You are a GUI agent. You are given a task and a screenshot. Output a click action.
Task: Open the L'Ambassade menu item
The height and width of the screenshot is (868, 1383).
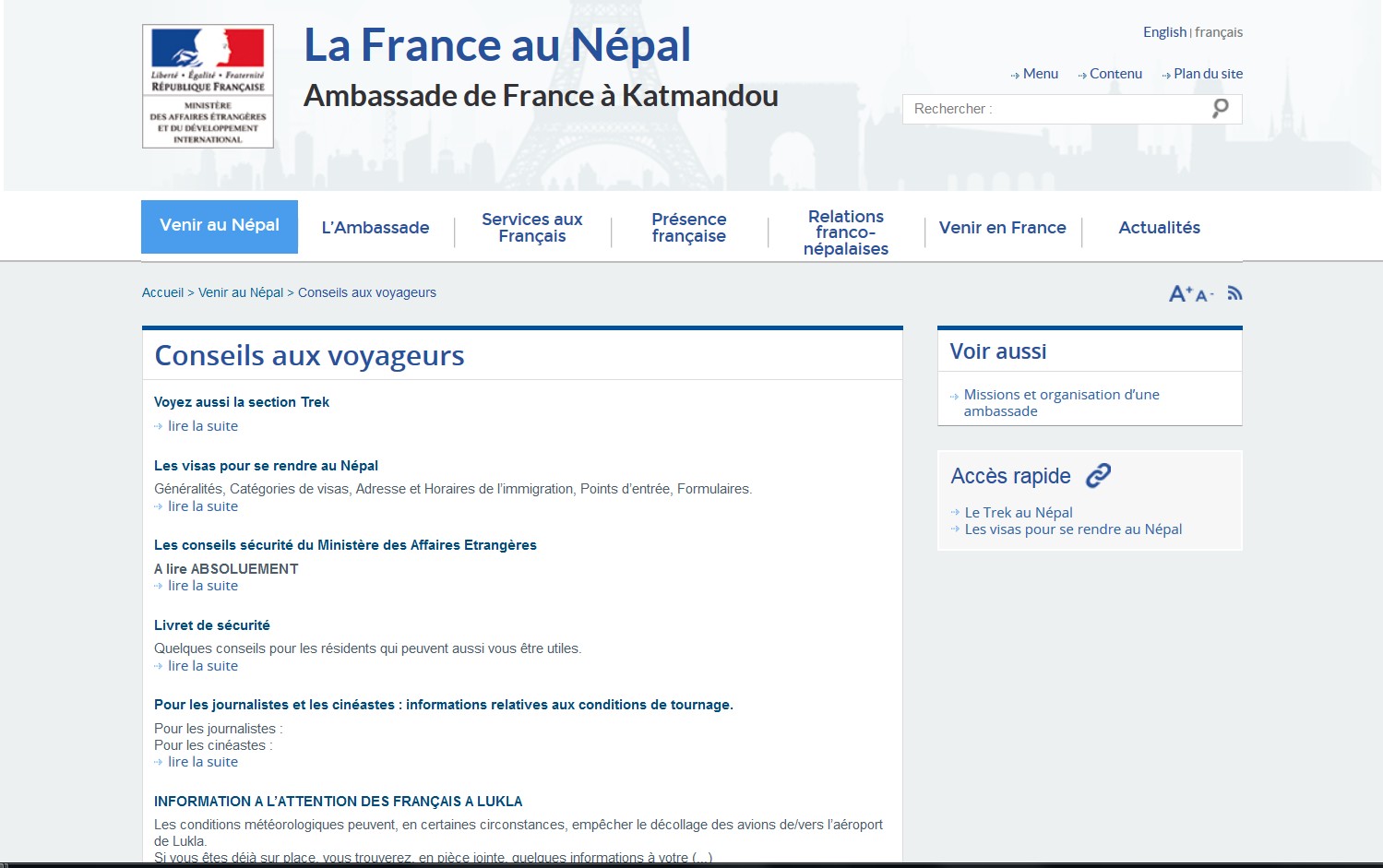[376, 228]
